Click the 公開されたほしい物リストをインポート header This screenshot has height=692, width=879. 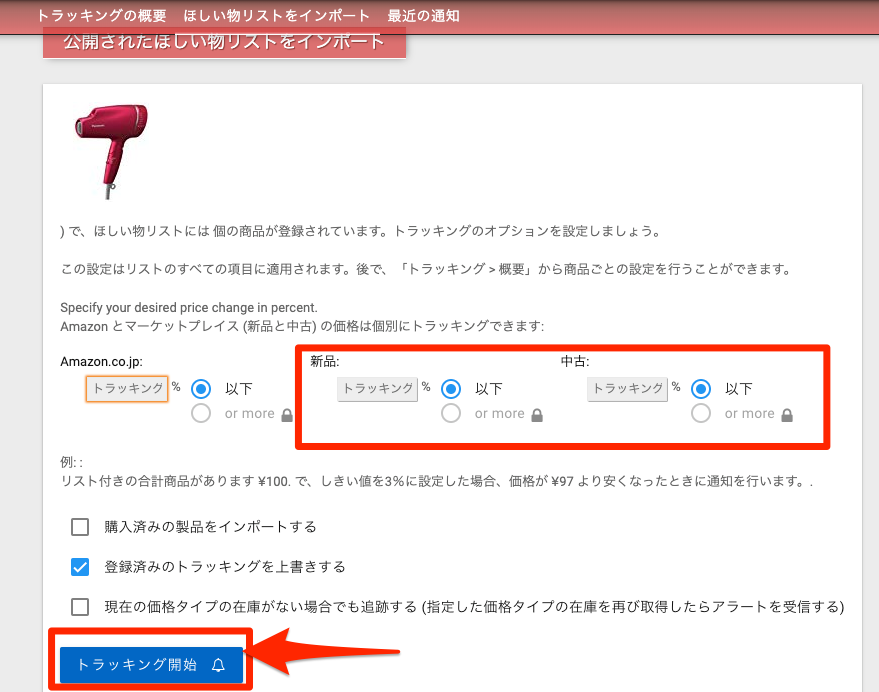click(224, 43)
